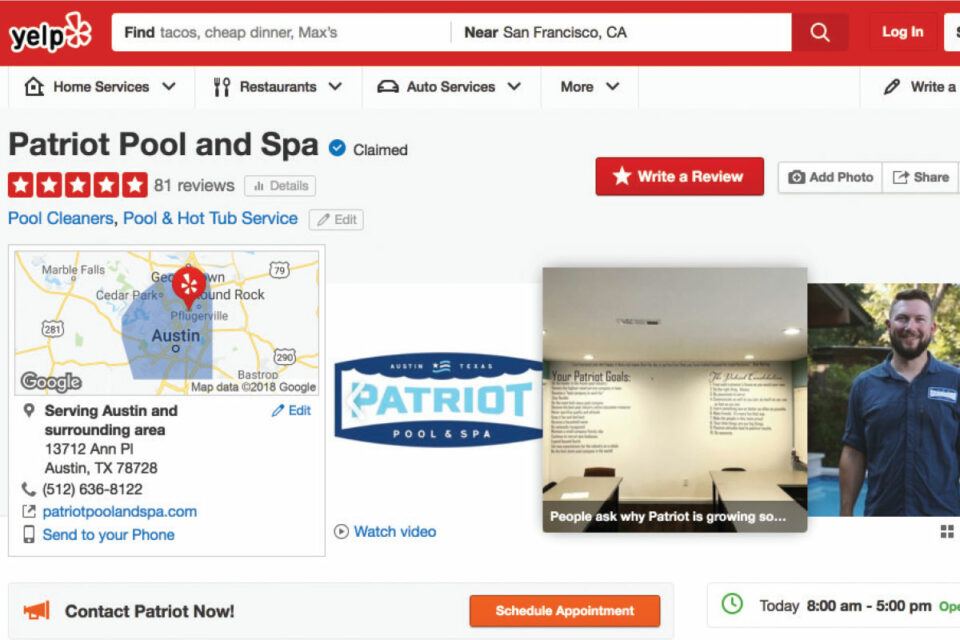Click the Send to your Phone link
This screenshot has width=960, height=640.
pos(108,535)
